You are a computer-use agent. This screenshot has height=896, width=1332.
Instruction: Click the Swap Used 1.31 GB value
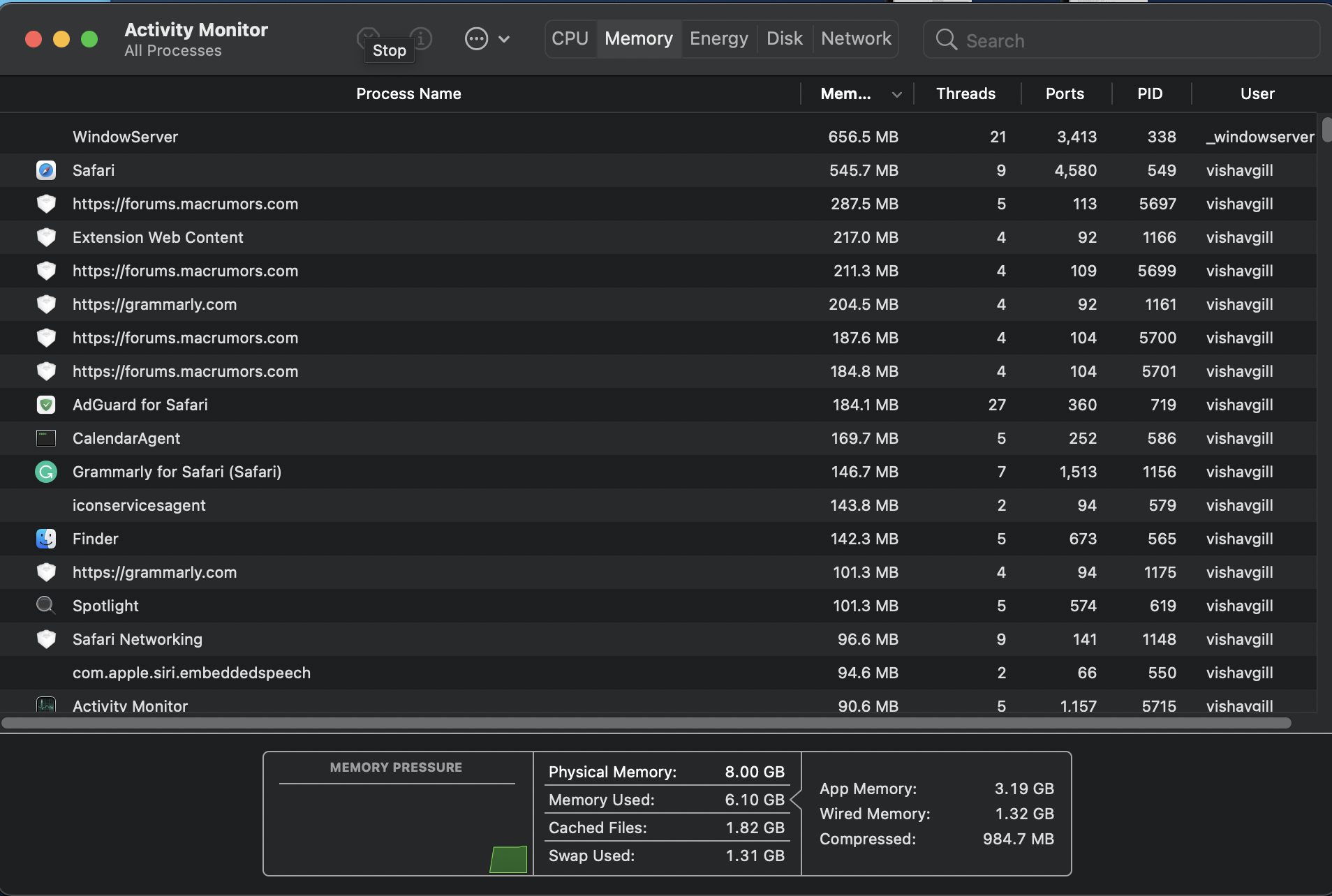[755, 856]
